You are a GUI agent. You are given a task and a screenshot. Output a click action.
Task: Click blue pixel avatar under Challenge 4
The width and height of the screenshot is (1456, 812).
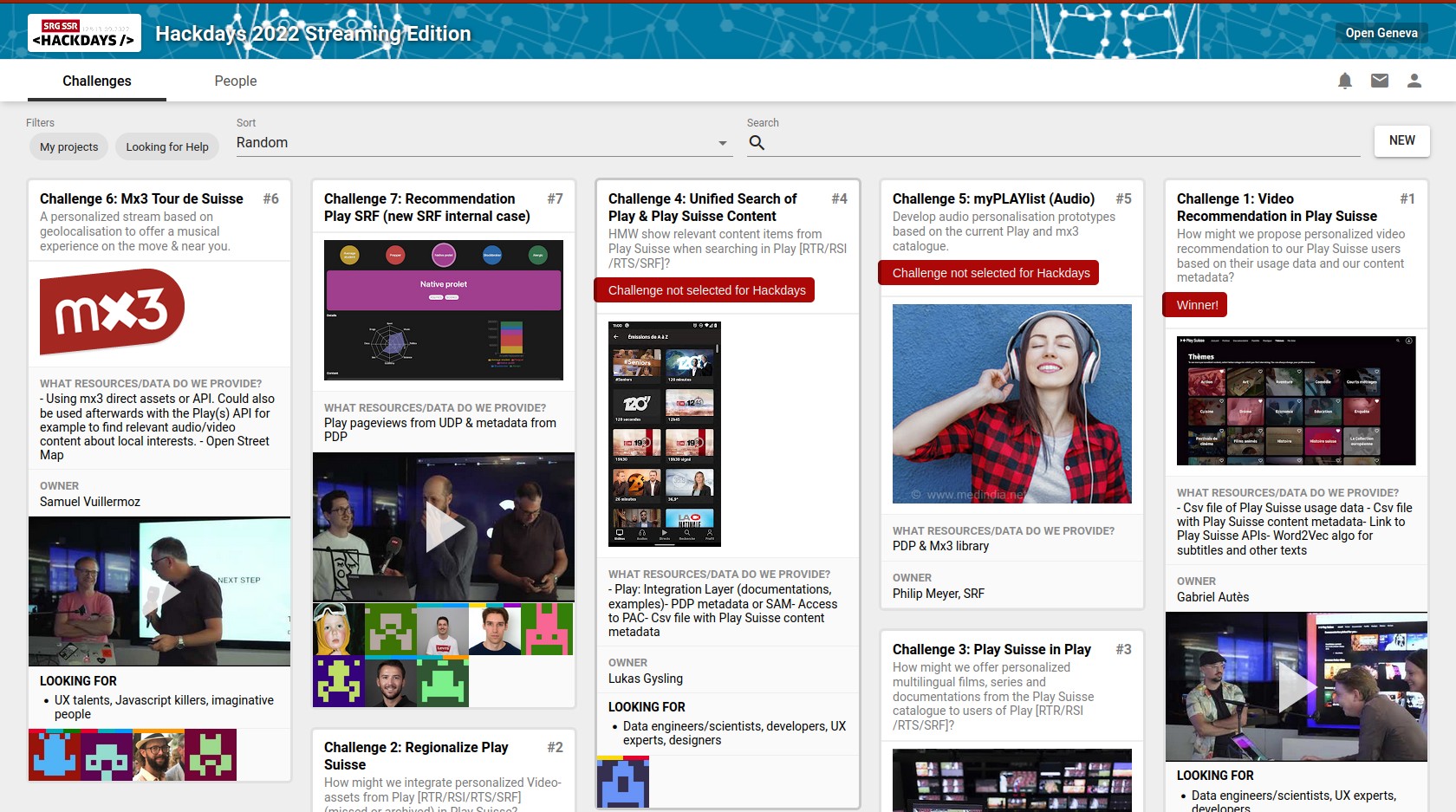point(623,781)
